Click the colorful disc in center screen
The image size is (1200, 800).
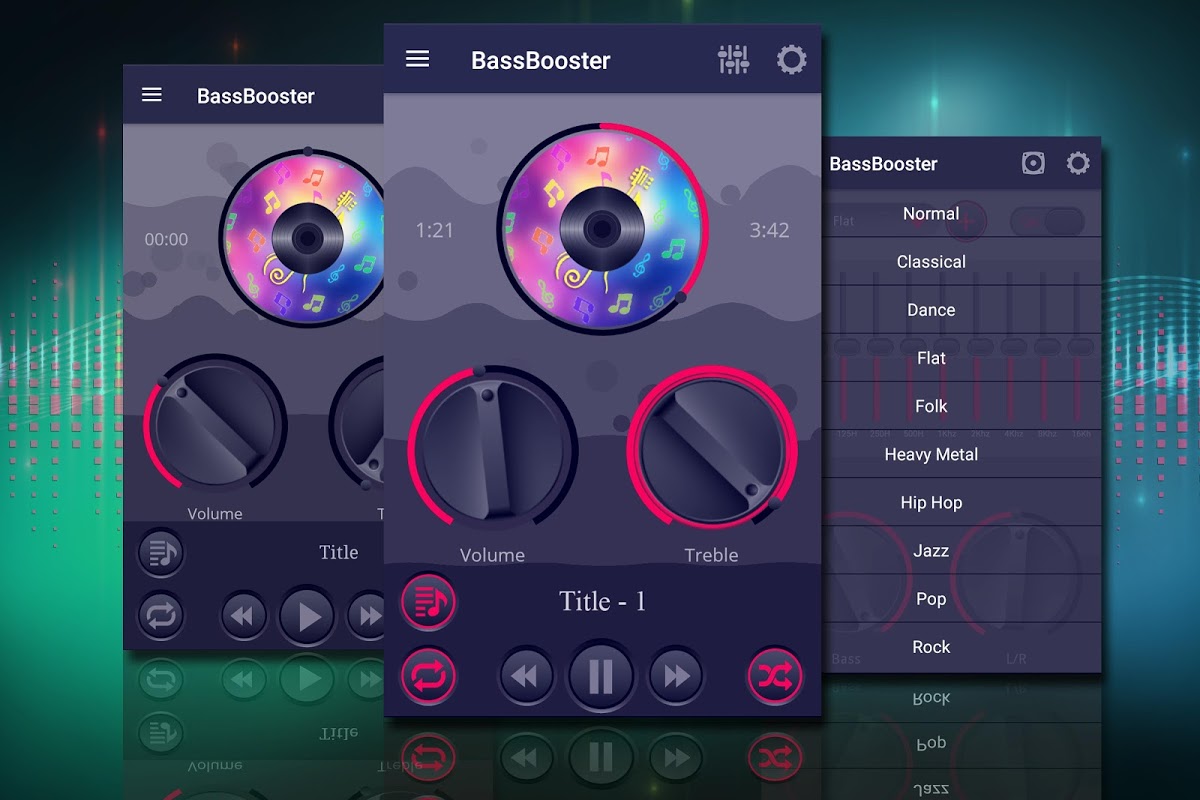601,229
